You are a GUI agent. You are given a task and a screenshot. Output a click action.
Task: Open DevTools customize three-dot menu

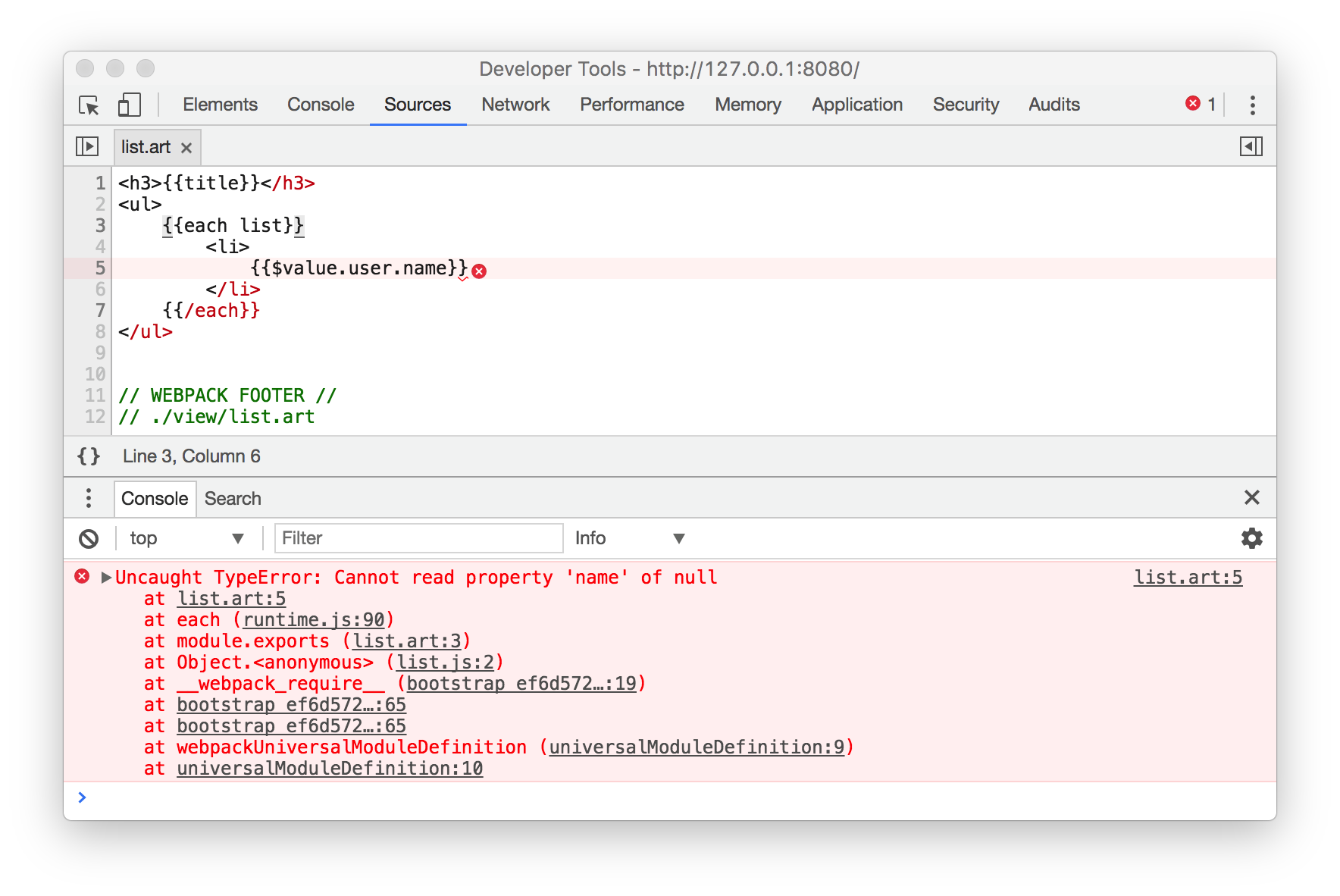pos(1252,105)
